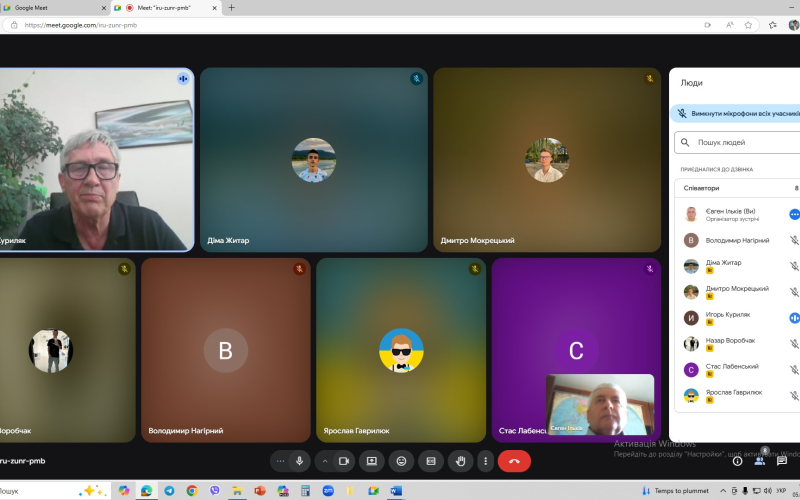Open the emoji reactions button

[x=402, y=461]
